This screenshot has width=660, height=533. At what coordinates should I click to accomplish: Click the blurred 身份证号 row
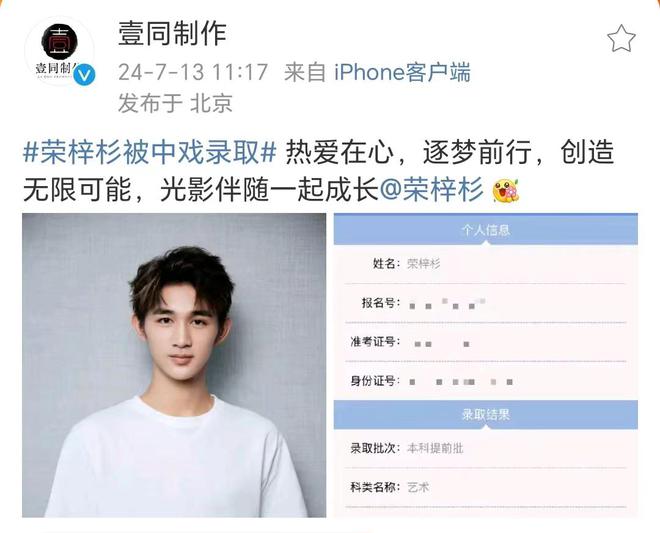click(x=486, y=381)
